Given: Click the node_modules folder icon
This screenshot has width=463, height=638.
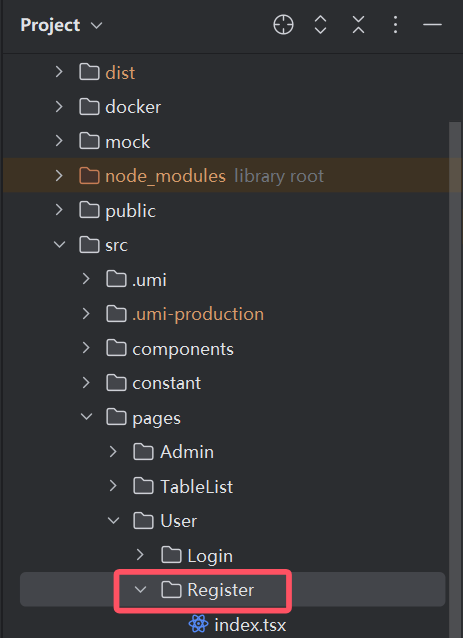Looking at the screenshot, I should point(89,176).
